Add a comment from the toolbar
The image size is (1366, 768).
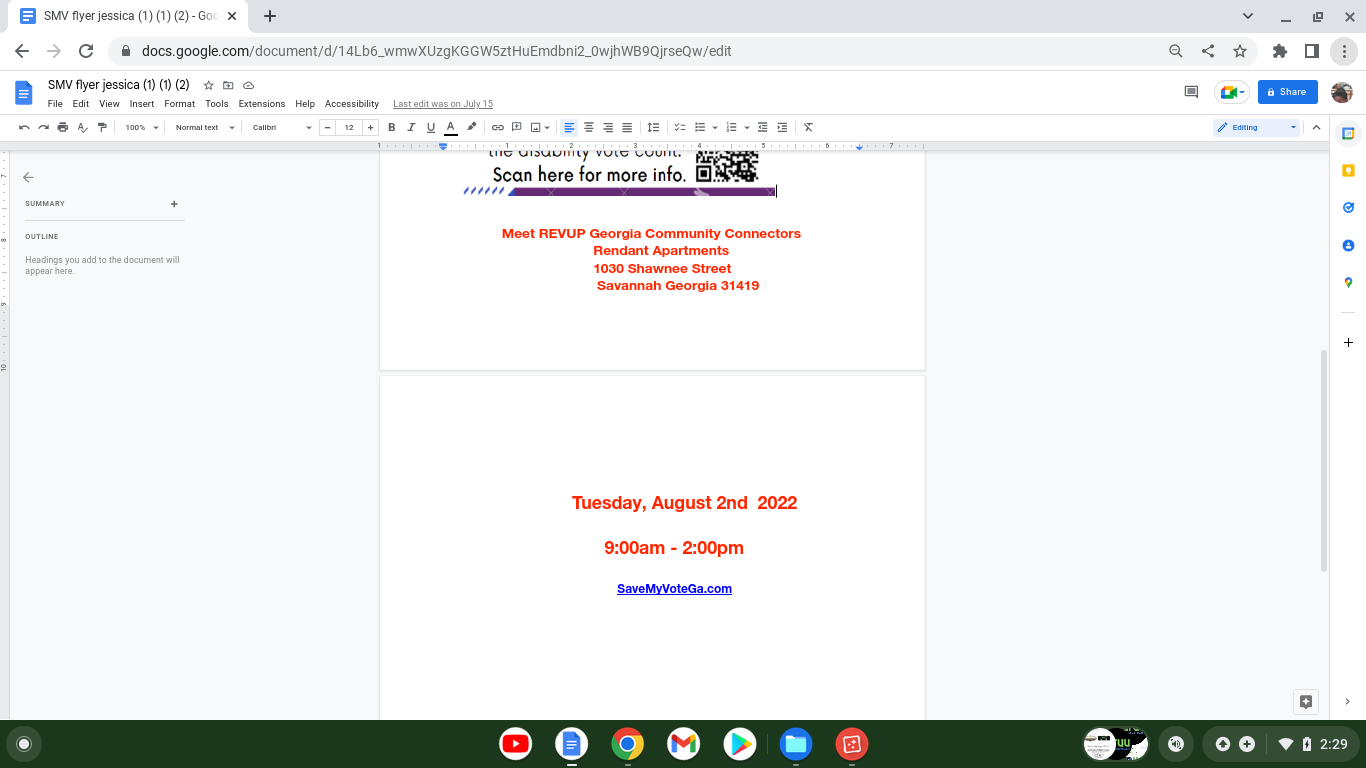coord(517,127)
